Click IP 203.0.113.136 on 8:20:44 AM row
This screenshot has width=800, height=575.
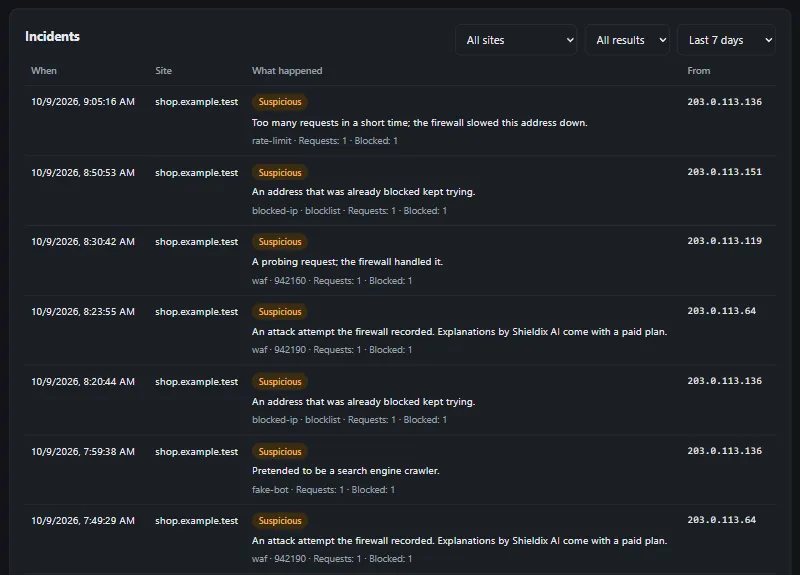click(x=724, y=381)
